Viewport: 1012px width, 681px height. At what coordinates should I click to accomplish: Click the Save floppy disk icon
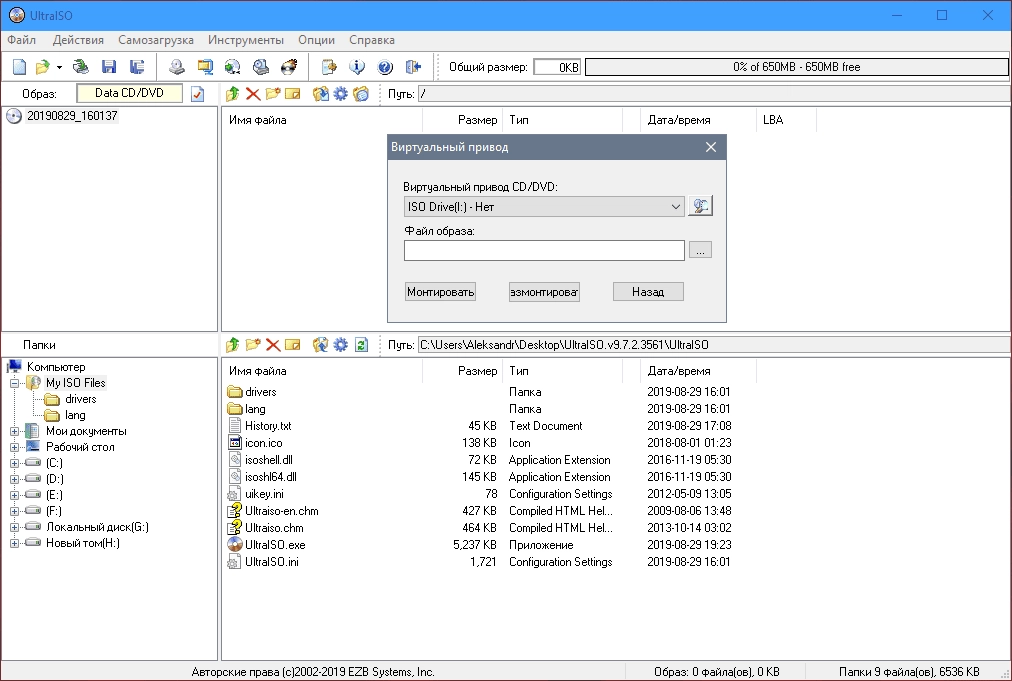click(x=109, y=66)
